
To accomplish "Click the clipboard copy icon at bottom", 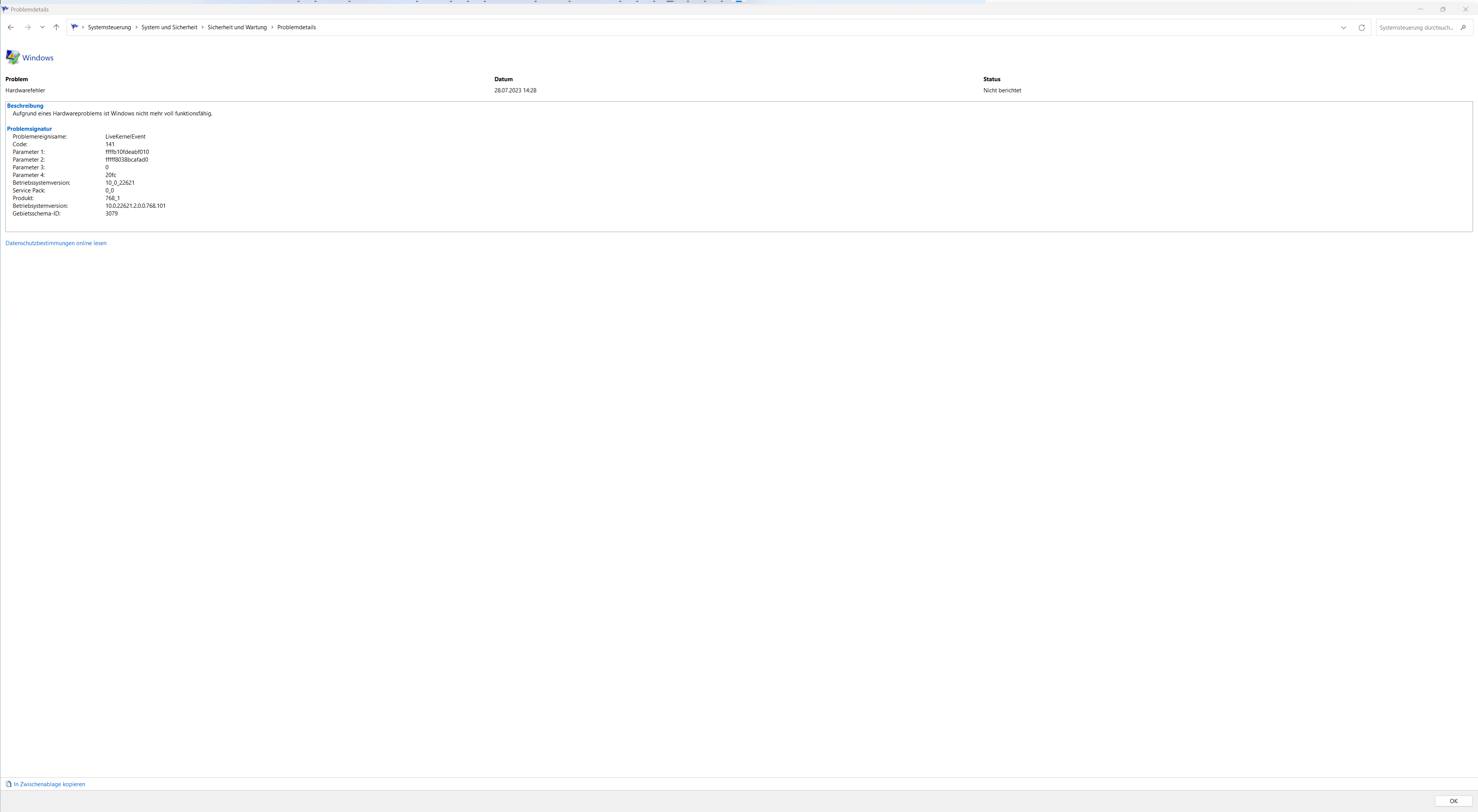I will pos(8,784).
